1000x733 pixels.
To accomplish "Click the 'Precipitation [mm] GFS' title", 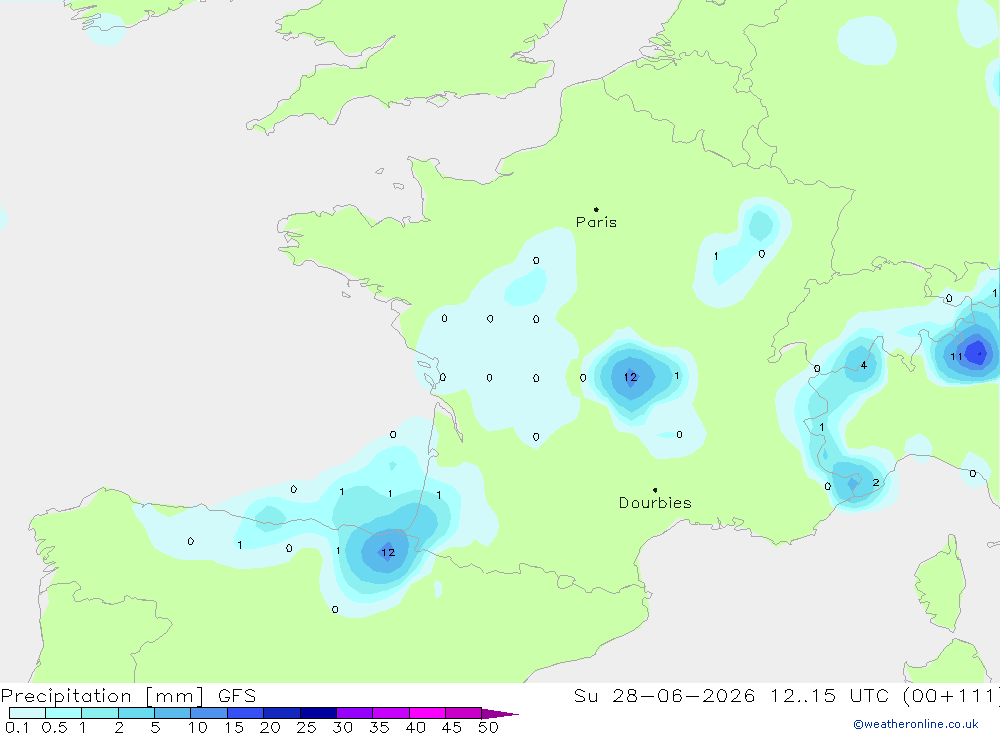I will (x=128, y=696).
